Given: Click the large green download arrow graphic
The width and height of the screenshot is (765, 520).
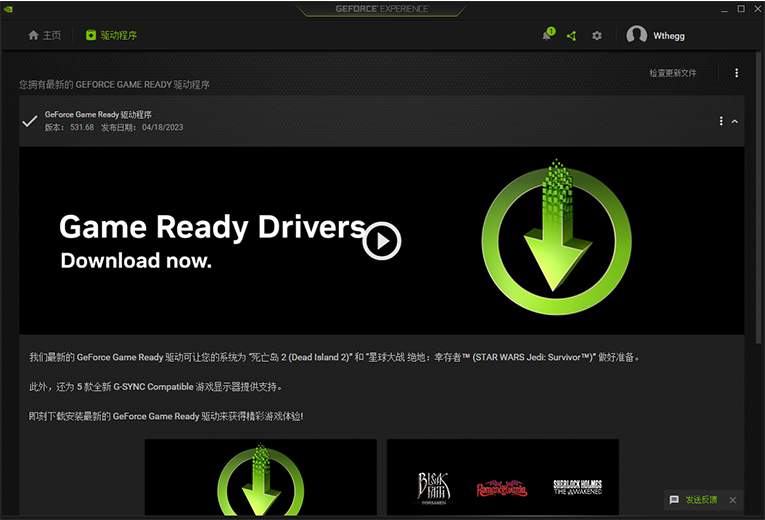Looking at the screenshot, I should 556,237.
